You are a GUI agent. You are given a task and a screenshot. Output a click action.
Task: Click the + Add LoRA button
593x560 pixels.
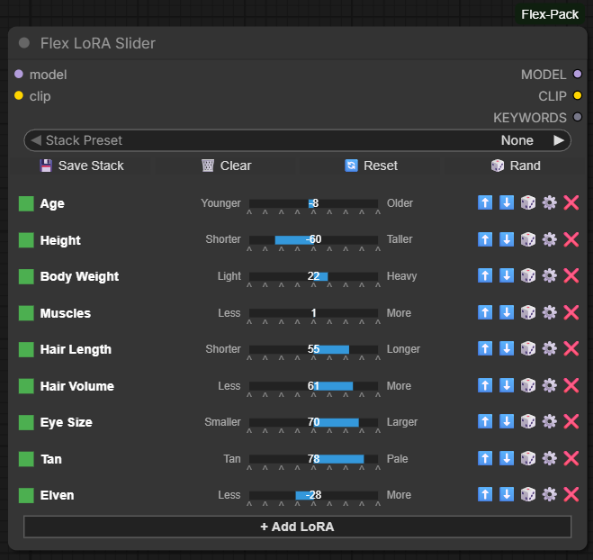point(297,526)
